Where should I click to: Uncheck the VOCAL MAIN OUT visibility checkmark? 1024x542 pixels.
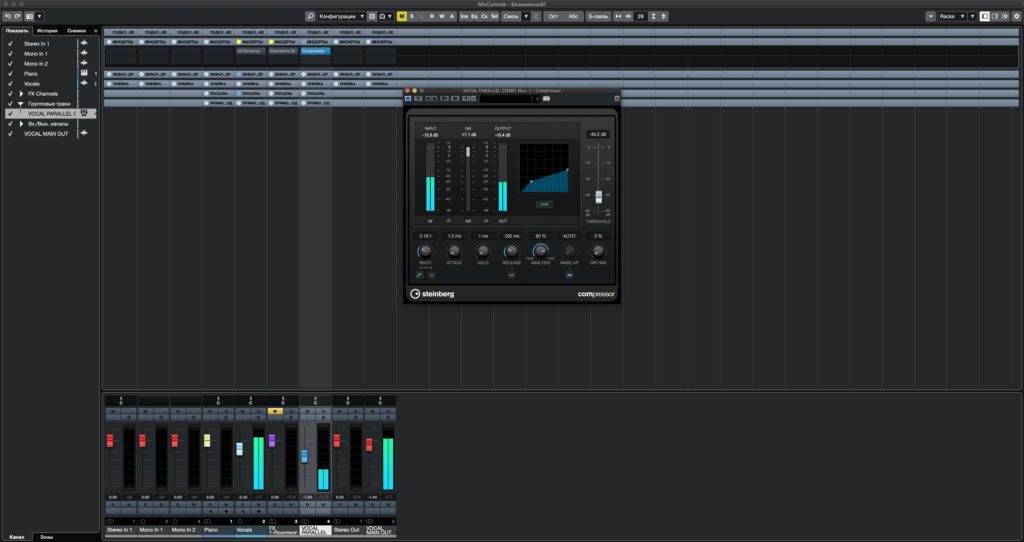click(x=10, y=134)
